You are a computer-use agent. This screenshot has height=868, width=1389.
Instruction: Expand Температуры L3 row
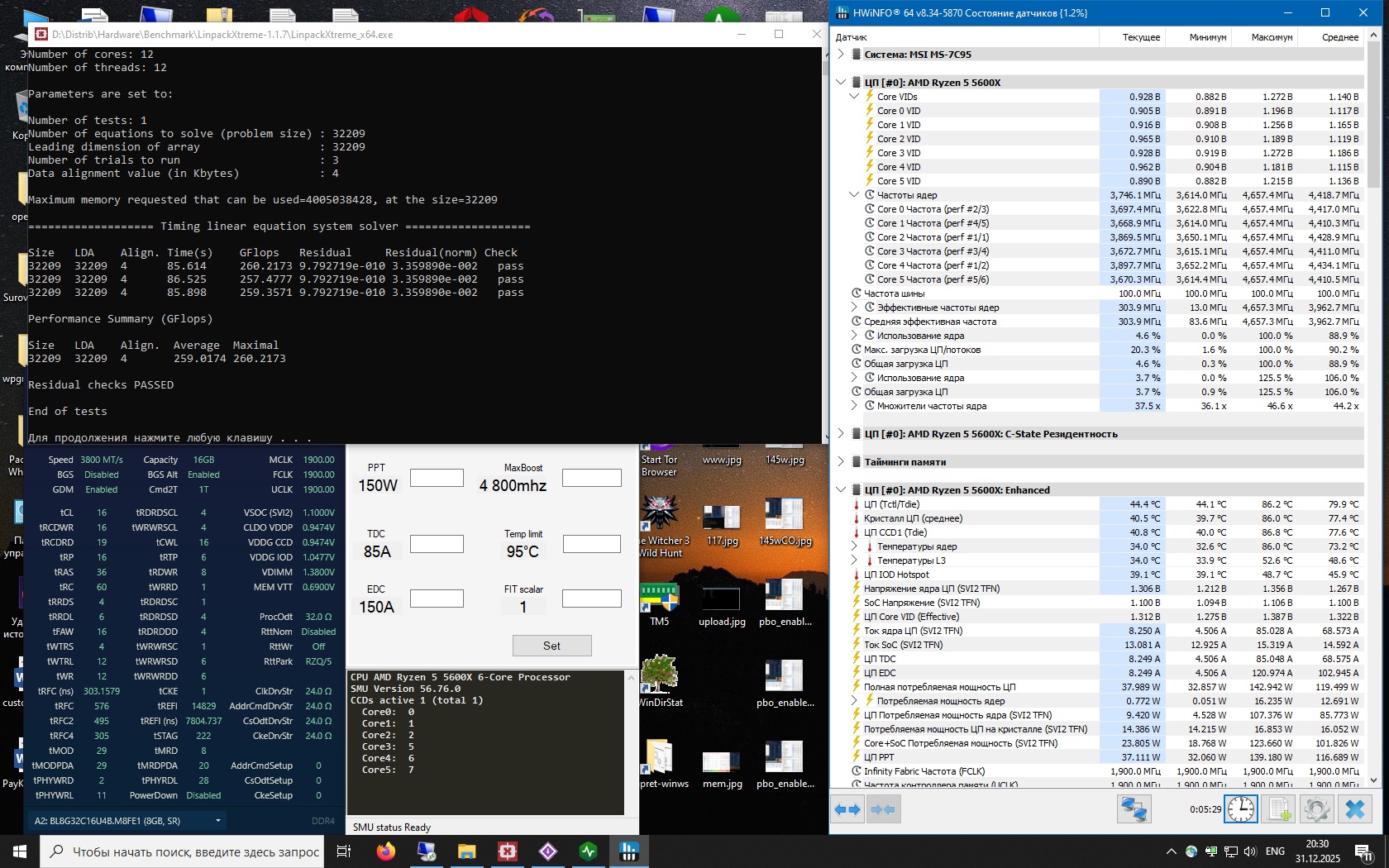854,560
